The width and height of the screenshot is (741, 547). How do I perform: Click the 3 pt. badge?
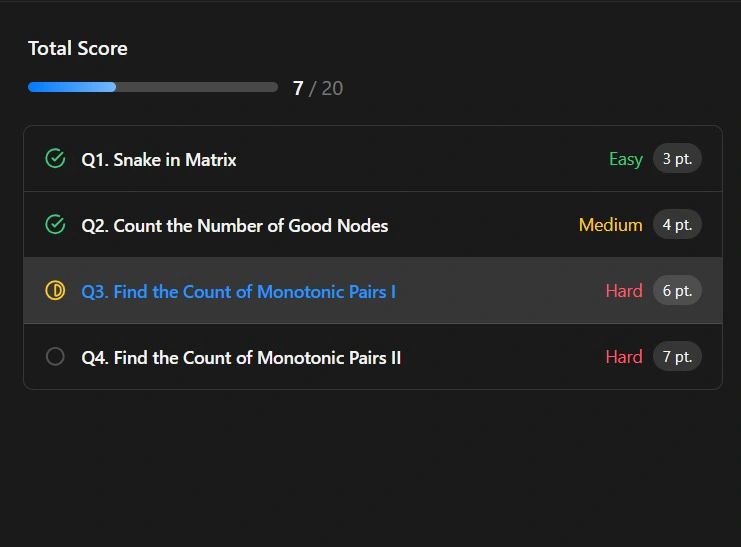[677, 158]
